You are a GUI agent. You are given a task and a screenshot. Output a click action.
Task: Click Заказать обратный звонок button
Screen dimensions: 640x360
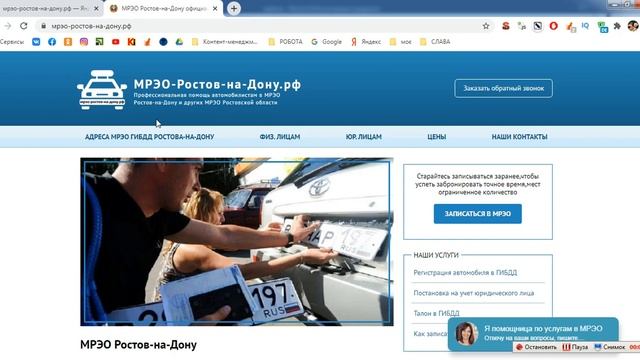click(x=503, y=88)
